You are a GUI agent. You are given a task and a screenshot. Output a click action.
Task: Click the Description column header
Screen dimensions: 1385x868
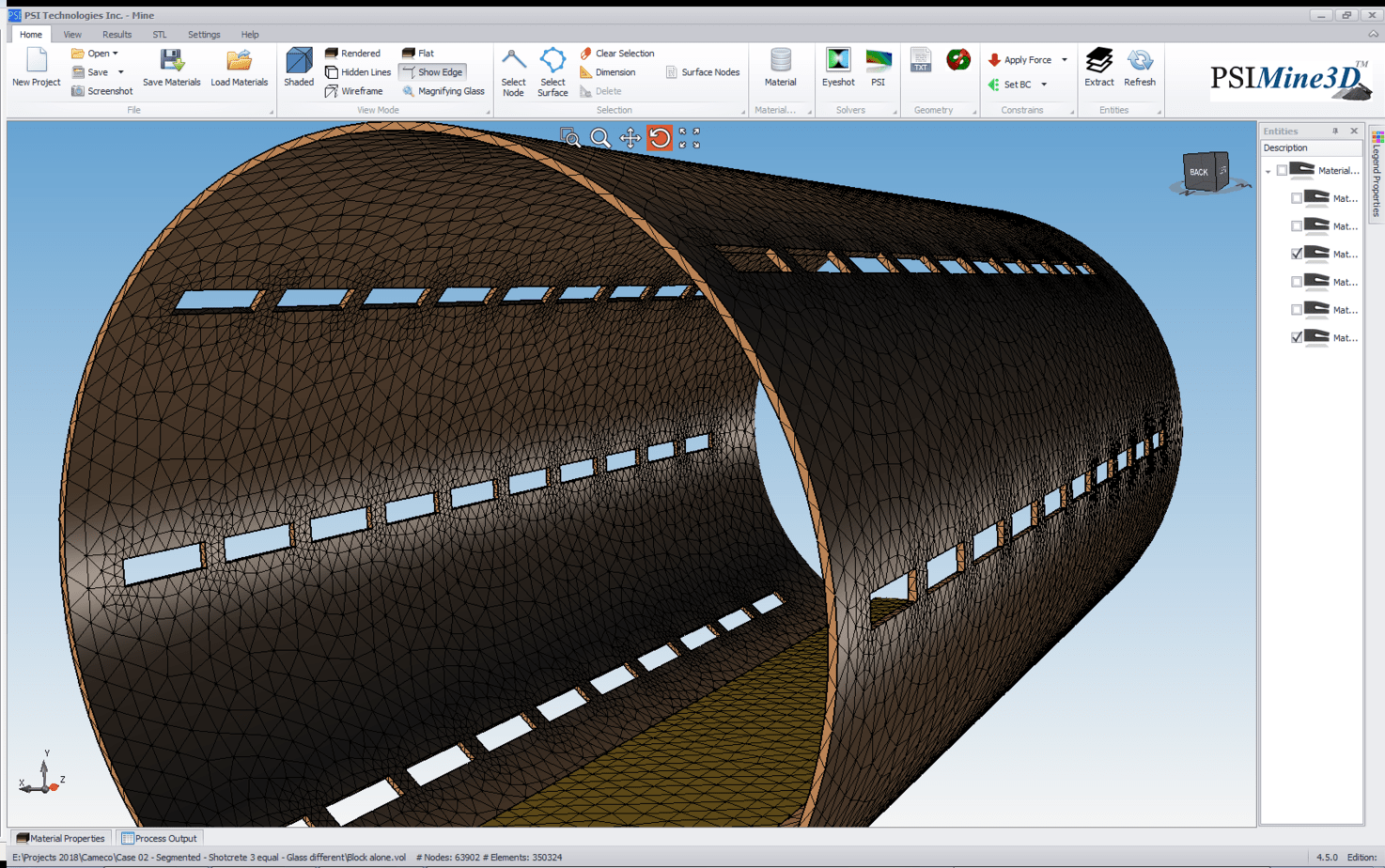1312,148
